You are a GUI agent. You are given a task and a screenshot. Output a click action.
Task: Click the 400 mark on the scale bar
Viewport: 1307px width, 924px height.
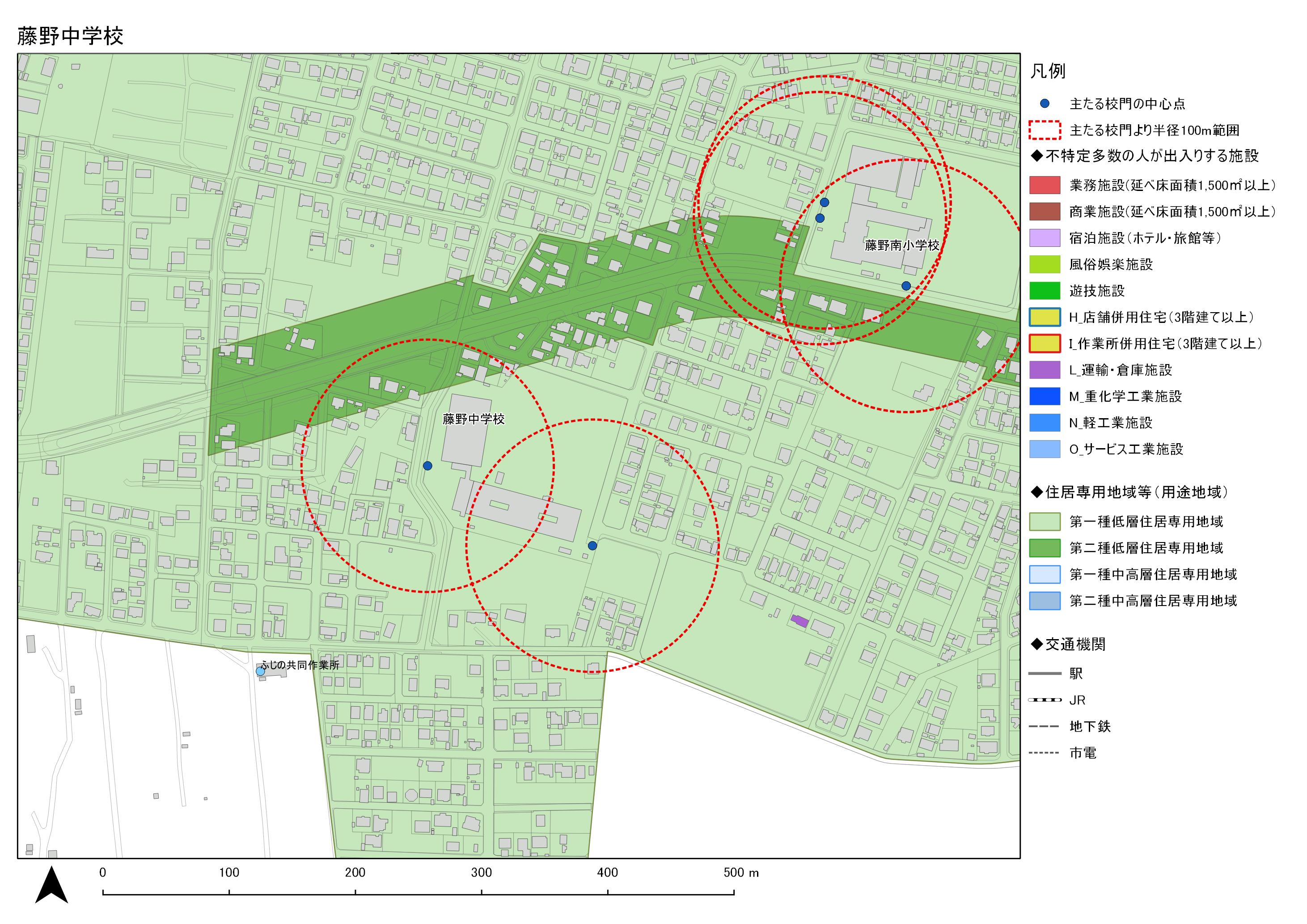point(607,873)
